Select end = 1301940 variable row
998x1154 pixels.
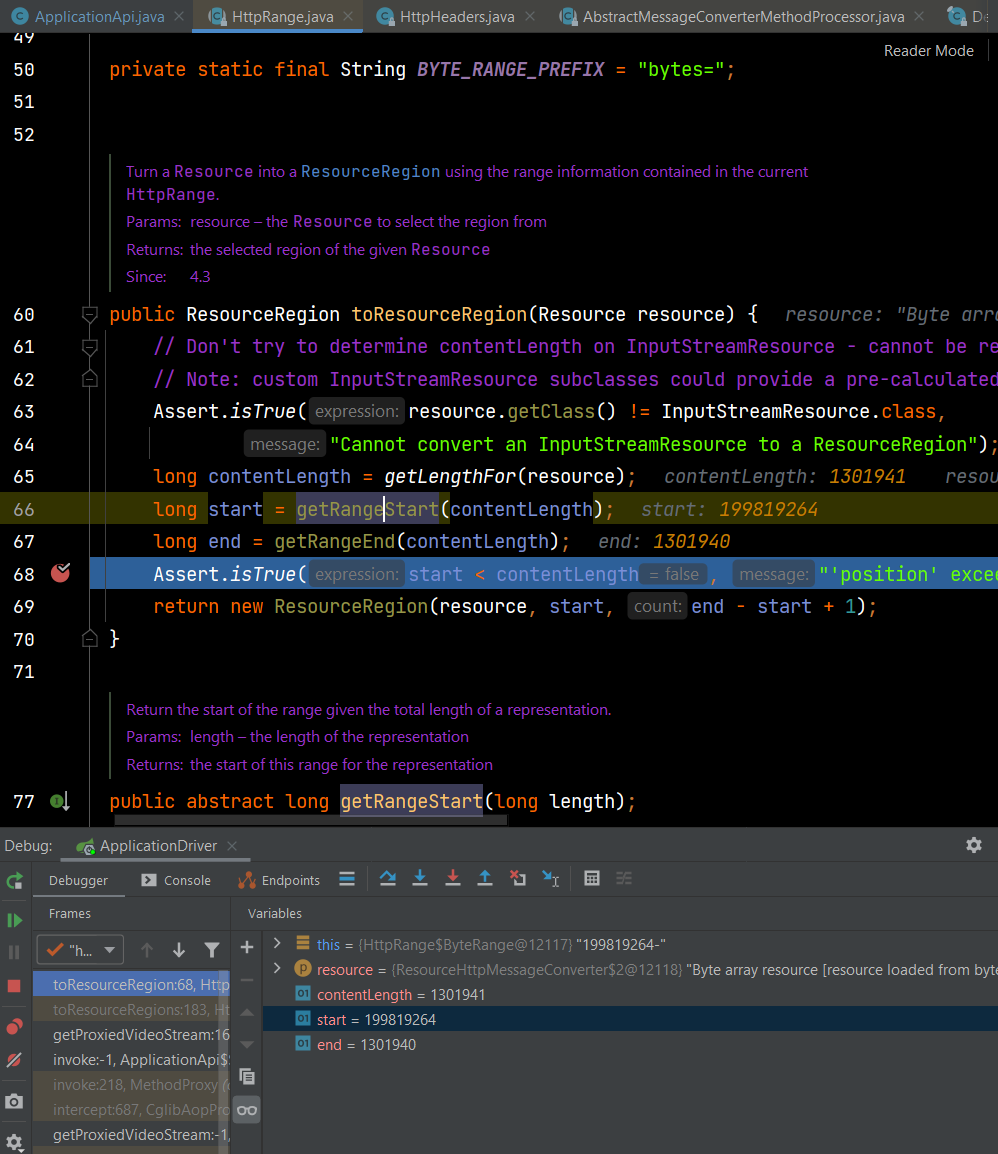pyautogui.click(x=630, y=1044)
